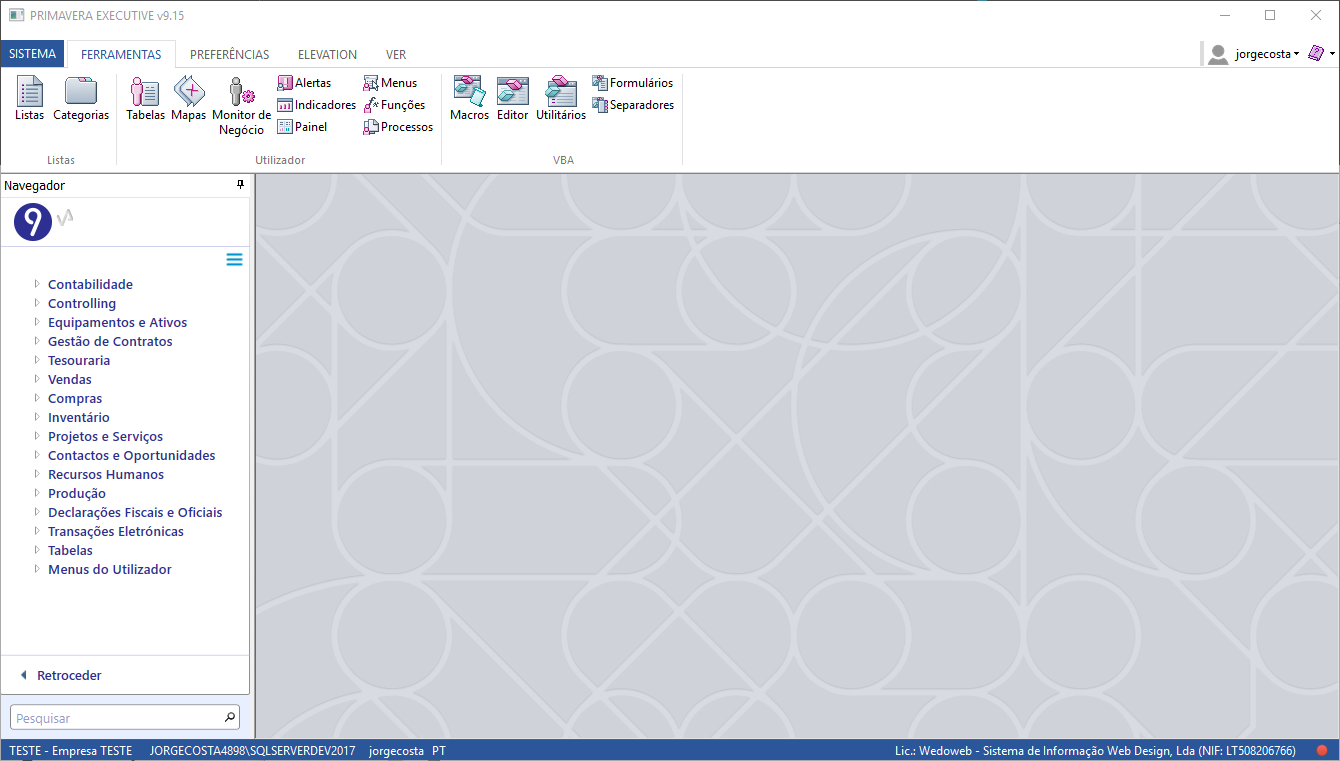Select Vendas in the navigator

click(70, 380)
